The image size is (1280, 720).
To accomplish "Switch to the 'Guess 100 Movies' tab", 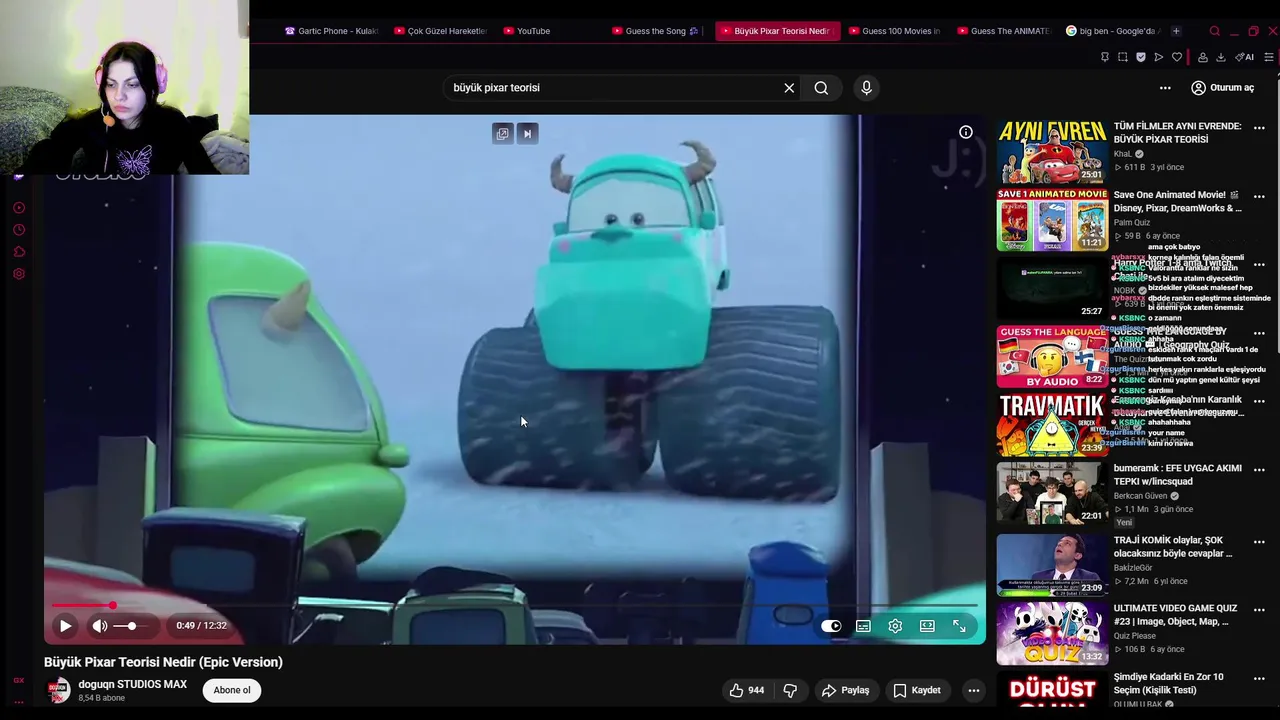I will click(x=894, y=31).
